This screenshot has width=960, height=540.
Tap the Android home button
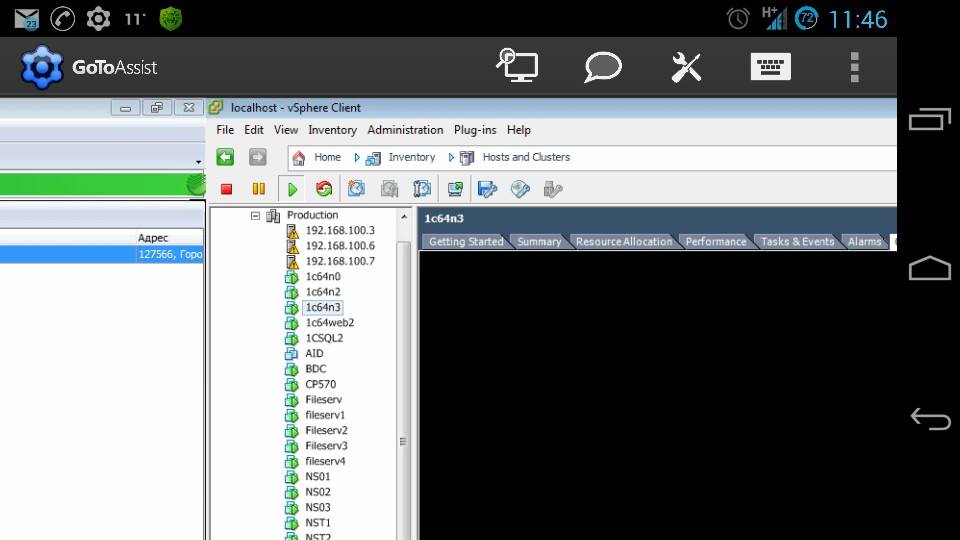tap(929, 268)
